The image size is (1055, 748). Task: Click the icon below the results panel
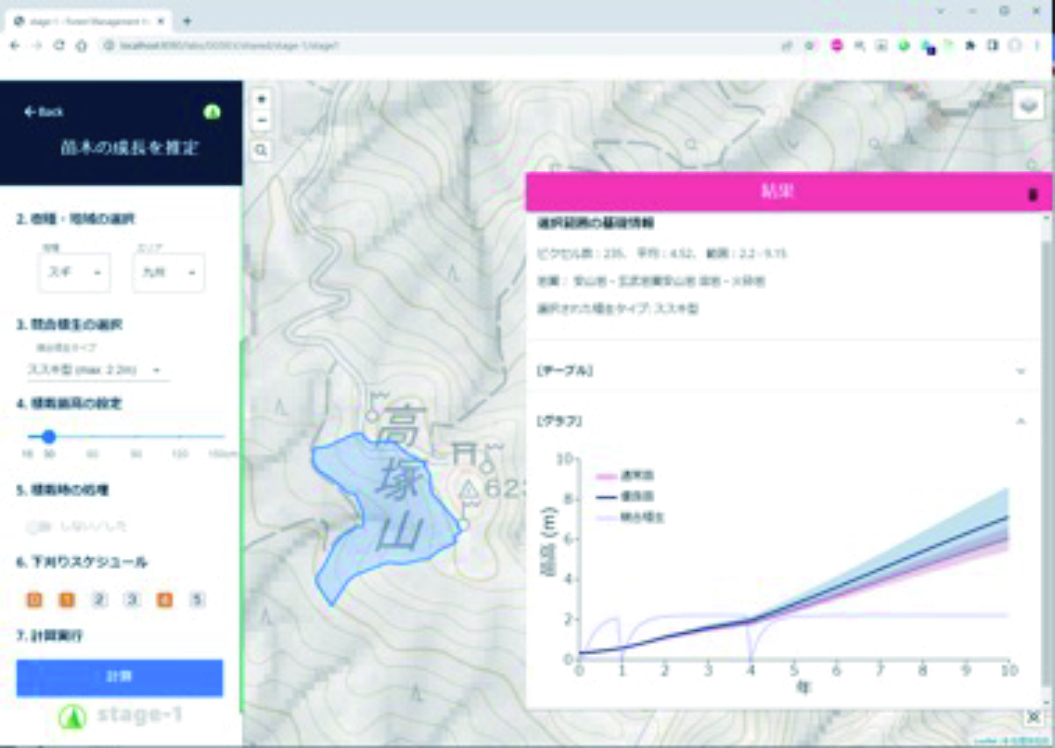(x=1034, y=718)
